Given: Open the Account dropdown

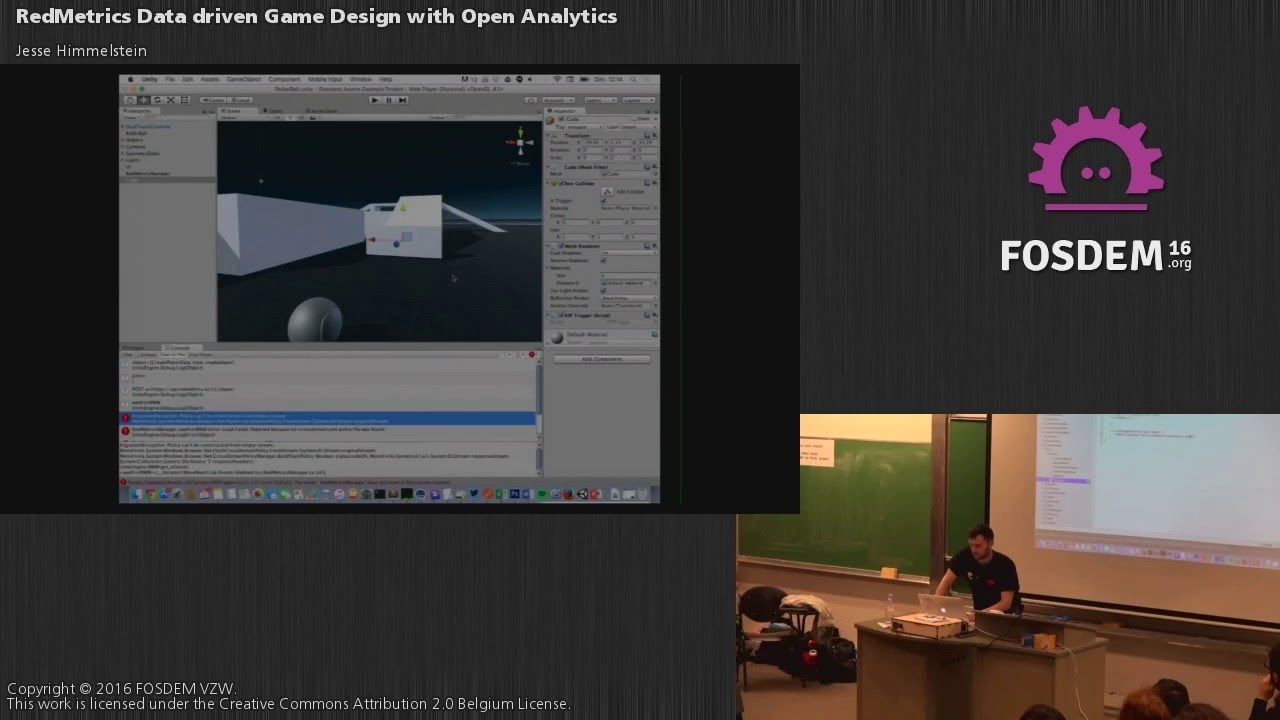Looking at the screenshot, I should (559, 100).
